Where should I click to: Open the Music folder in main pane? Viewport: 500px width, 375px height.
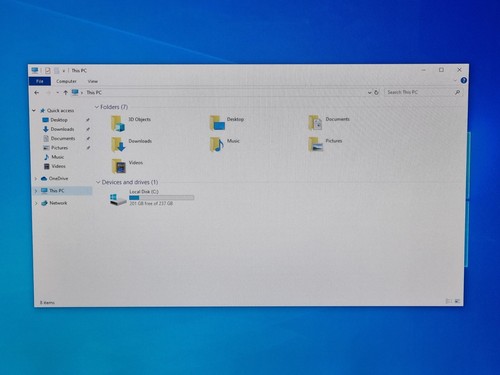click(x=225, y=144)
